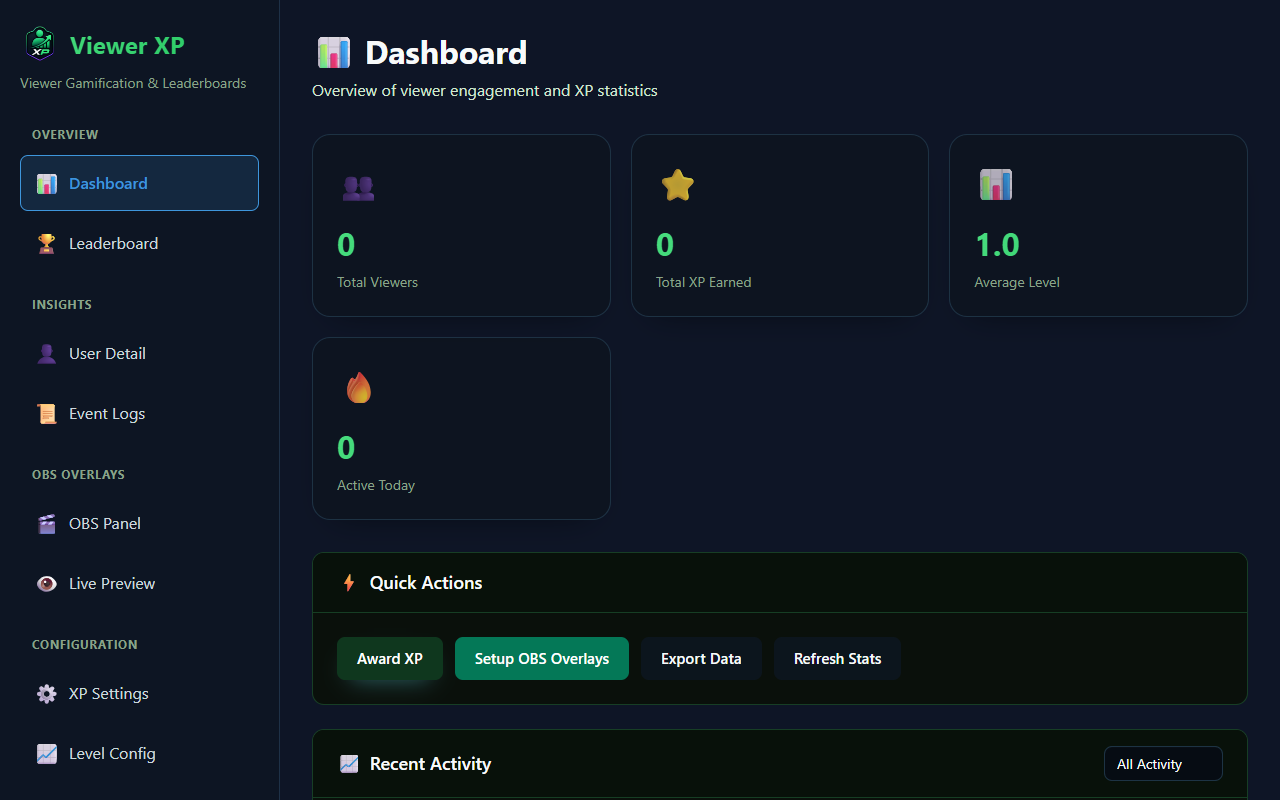1280x800 pixels.
Task: Click the Average Level chart icon
Action: tap(995, 185)
